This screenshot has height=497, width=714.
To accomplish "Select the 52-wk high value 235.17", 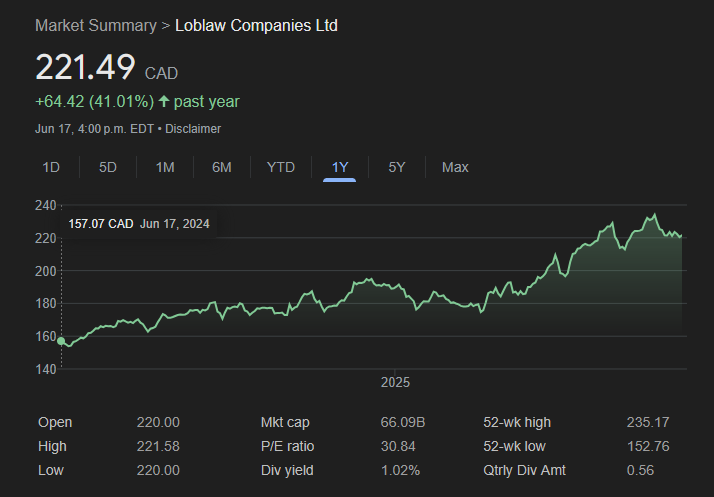I will click(648, 422).
